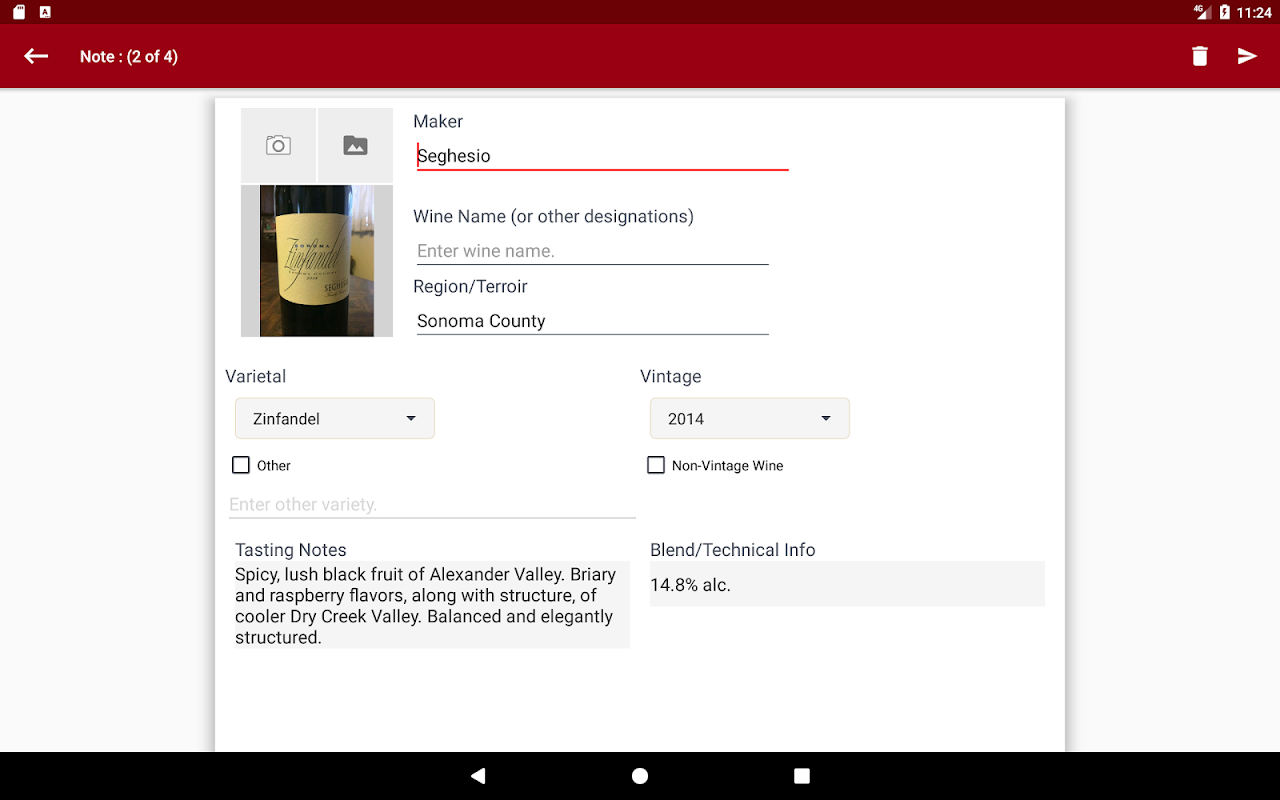The width and height of the screenshot is (1280, 800).
Task: Tap the Android back navigation button
Action: tap(478, 776)
